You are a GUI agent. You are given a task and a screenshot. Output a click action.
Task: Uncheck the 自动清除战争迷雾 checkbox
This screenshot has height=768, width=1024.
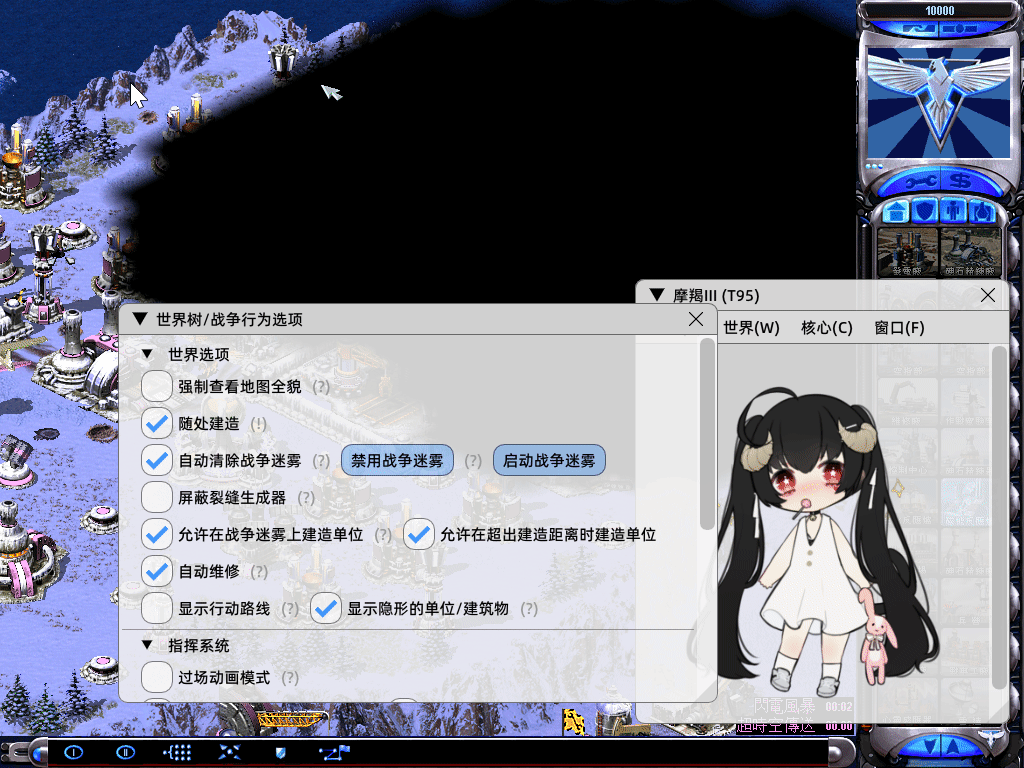tap(157, 460)
